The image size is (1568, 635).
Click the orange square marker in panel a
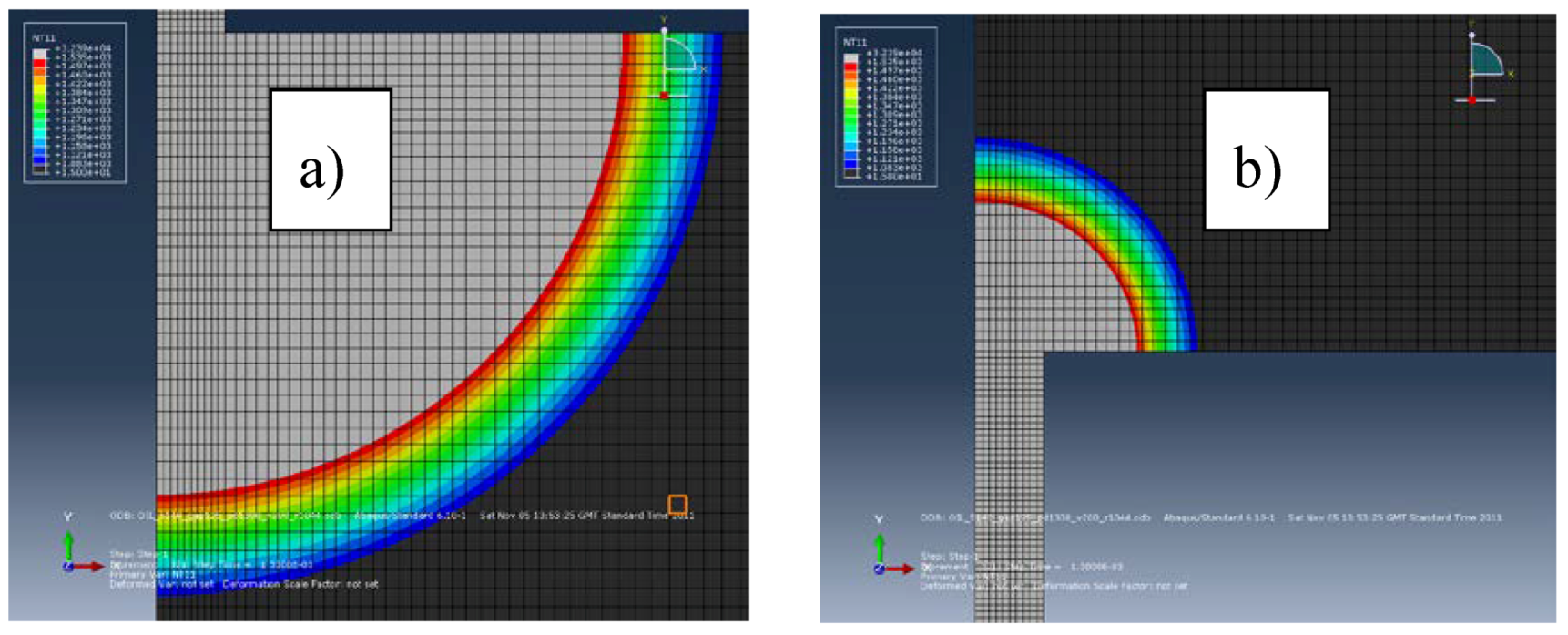677,504
